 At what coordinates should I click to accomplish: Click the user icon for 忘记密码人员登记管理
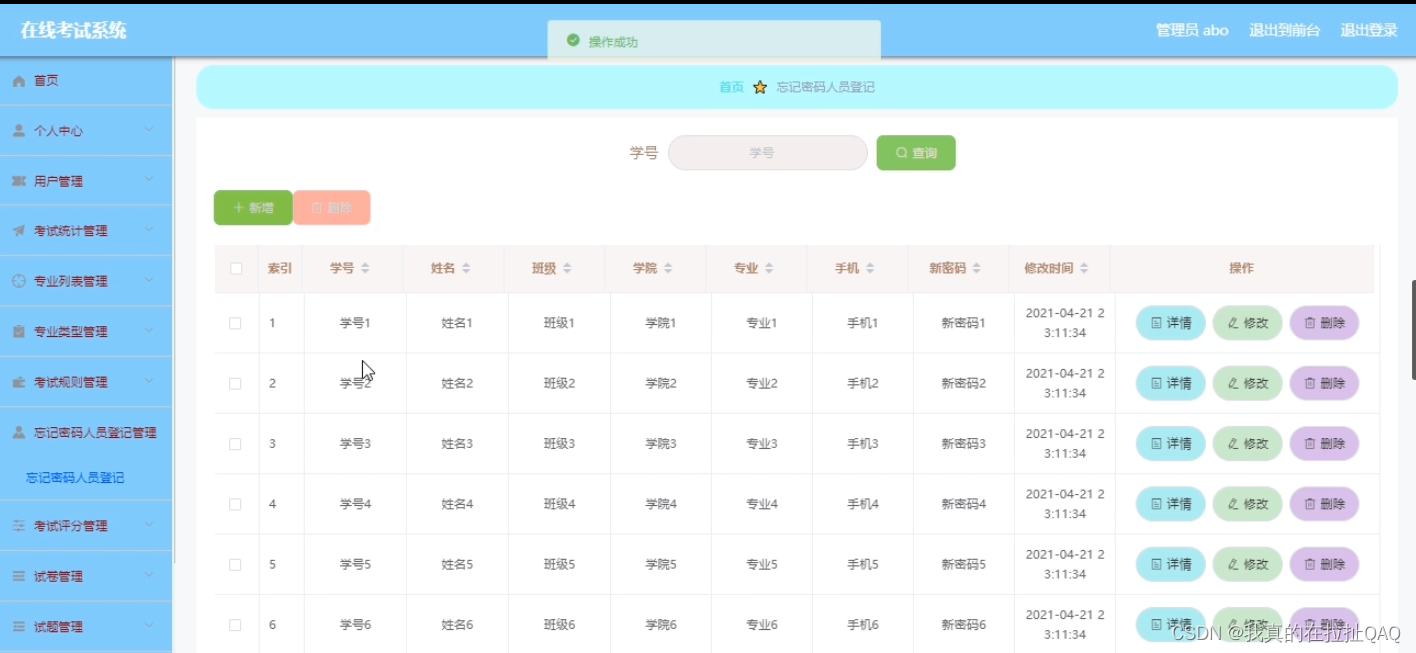point(18,433)
